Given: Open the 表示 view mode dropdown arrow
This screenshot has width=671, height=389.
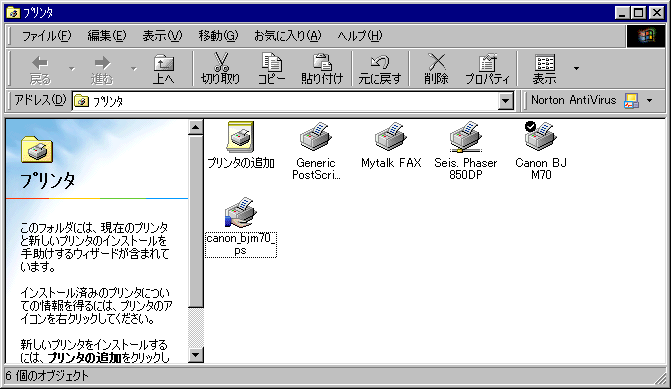Looking at the screenshot, I should coord(576,68).
